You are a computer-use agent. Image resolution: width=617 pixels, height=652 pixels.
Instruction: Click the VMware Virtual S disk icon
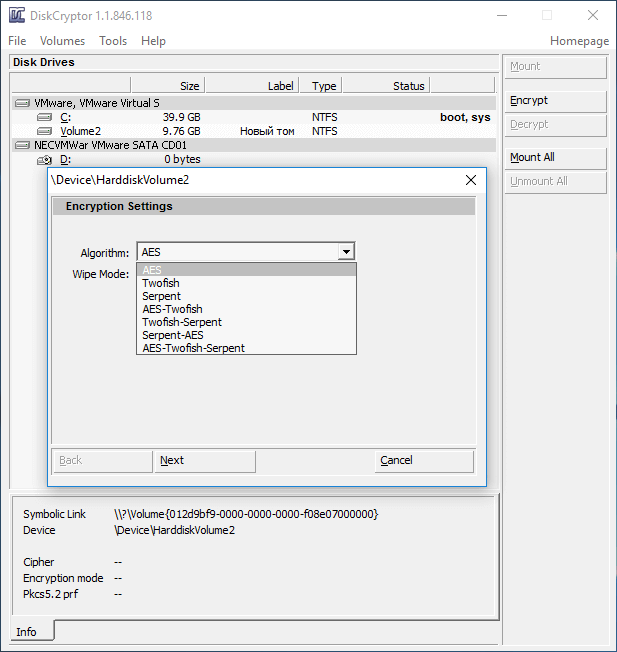pos(22,103)
